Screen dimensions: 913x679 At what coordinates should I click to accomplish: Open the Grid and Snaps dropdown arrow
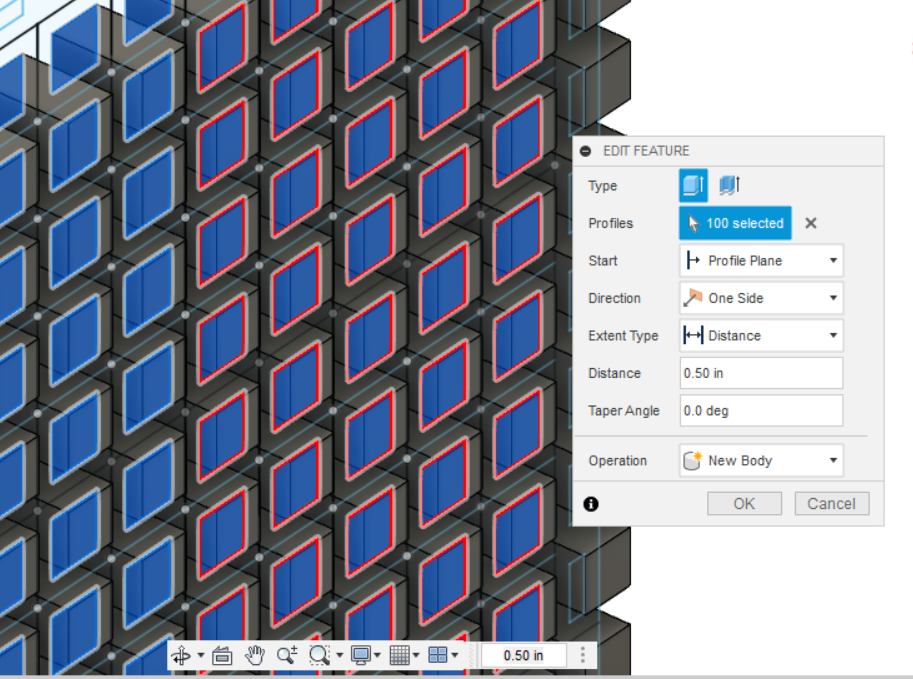(416, 655)
